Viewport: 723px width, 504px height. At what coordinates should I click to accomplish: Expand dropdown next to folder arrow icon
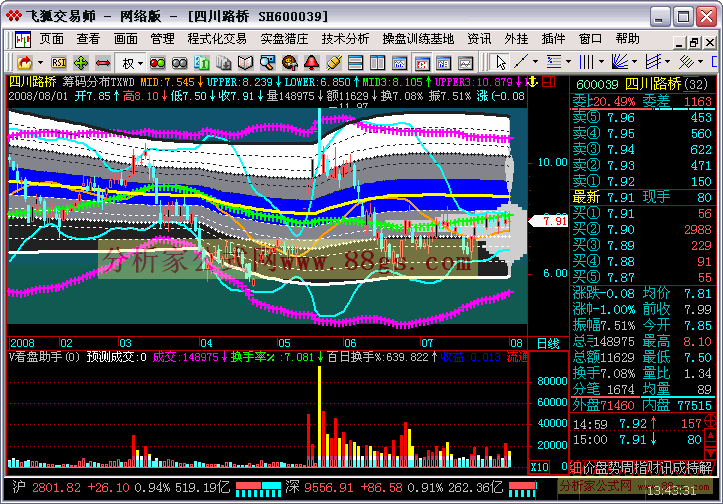click(x=41, y=63)
